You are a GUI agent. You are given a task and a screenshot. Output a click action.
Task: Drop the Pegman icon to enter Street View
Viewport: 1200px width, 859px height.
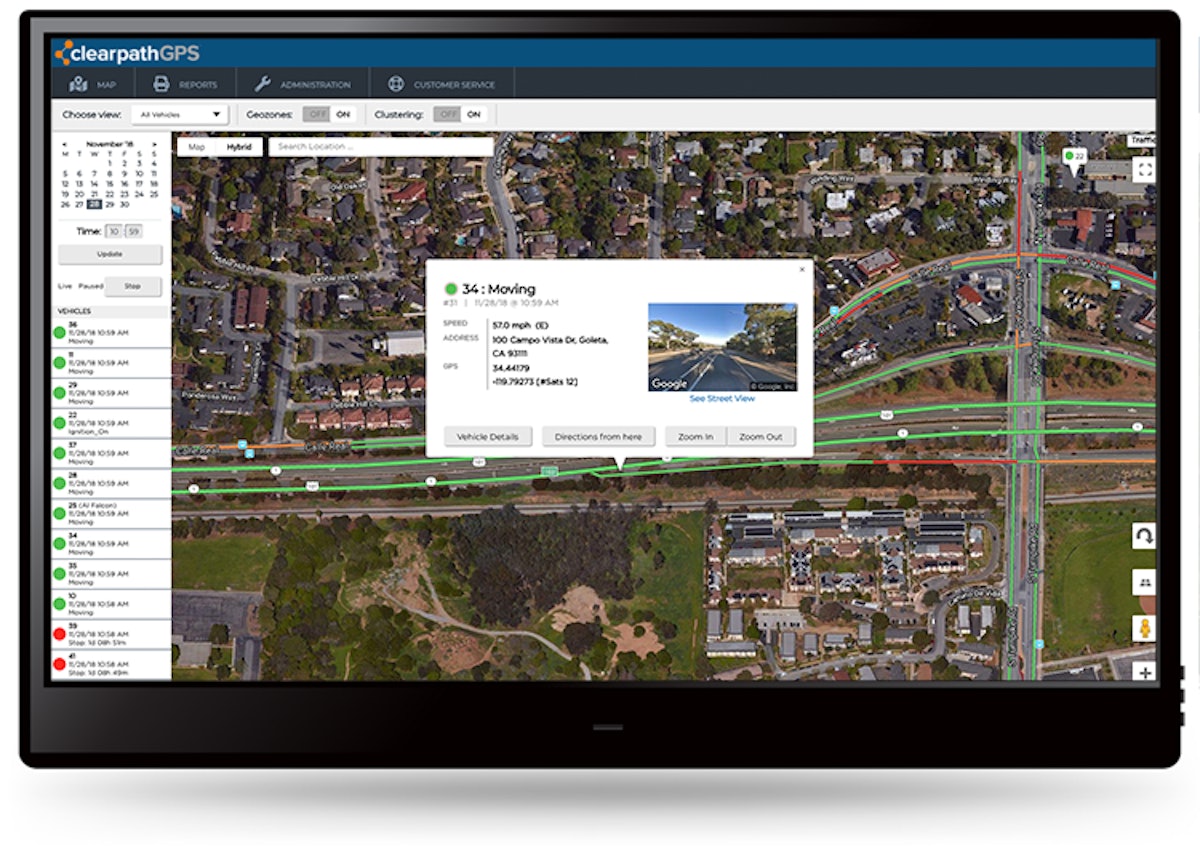point(1145,627)
